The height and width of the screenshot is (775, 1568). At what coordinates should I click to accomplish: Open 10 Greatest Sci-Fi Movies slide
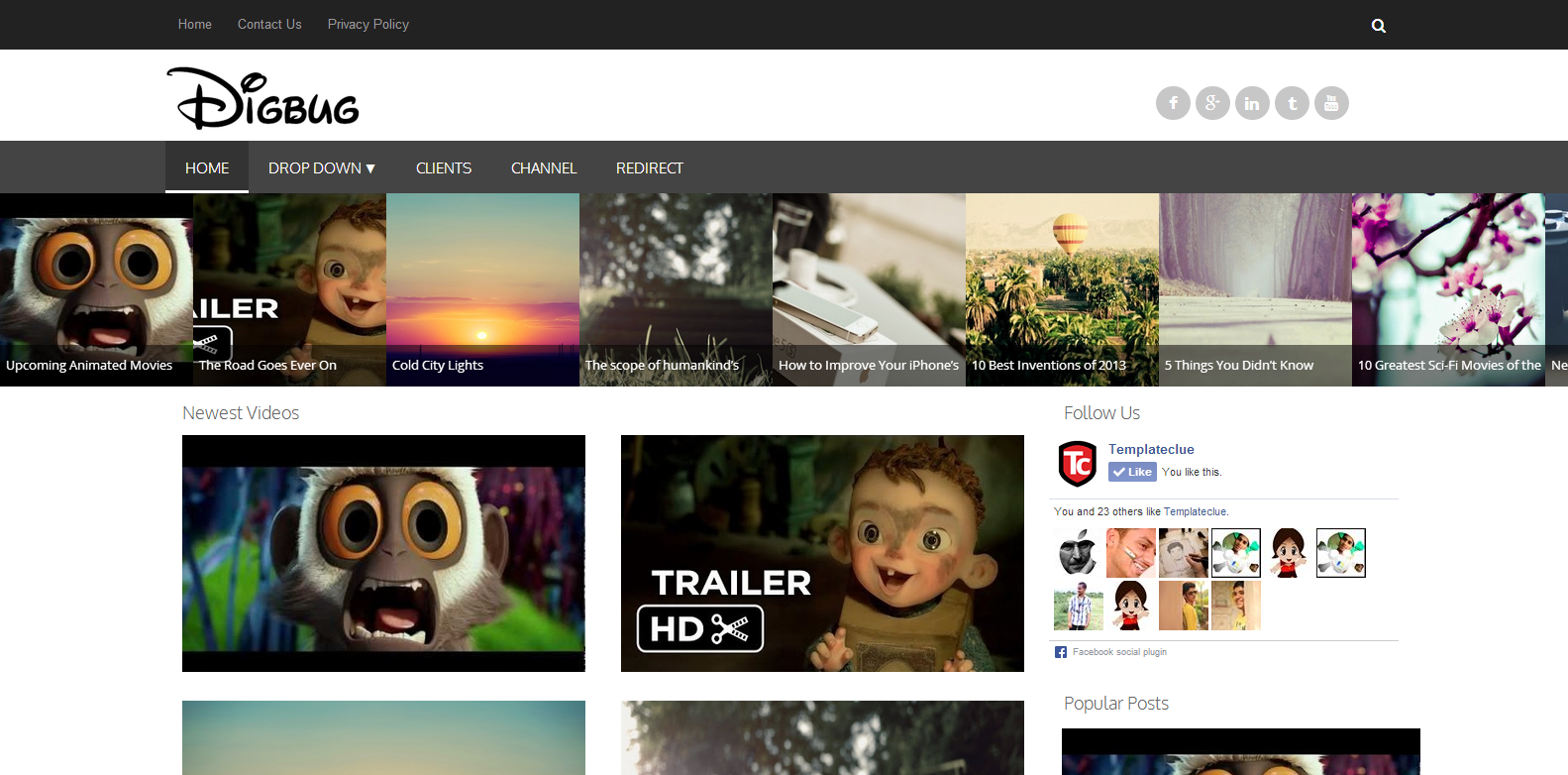(1448, 289)
